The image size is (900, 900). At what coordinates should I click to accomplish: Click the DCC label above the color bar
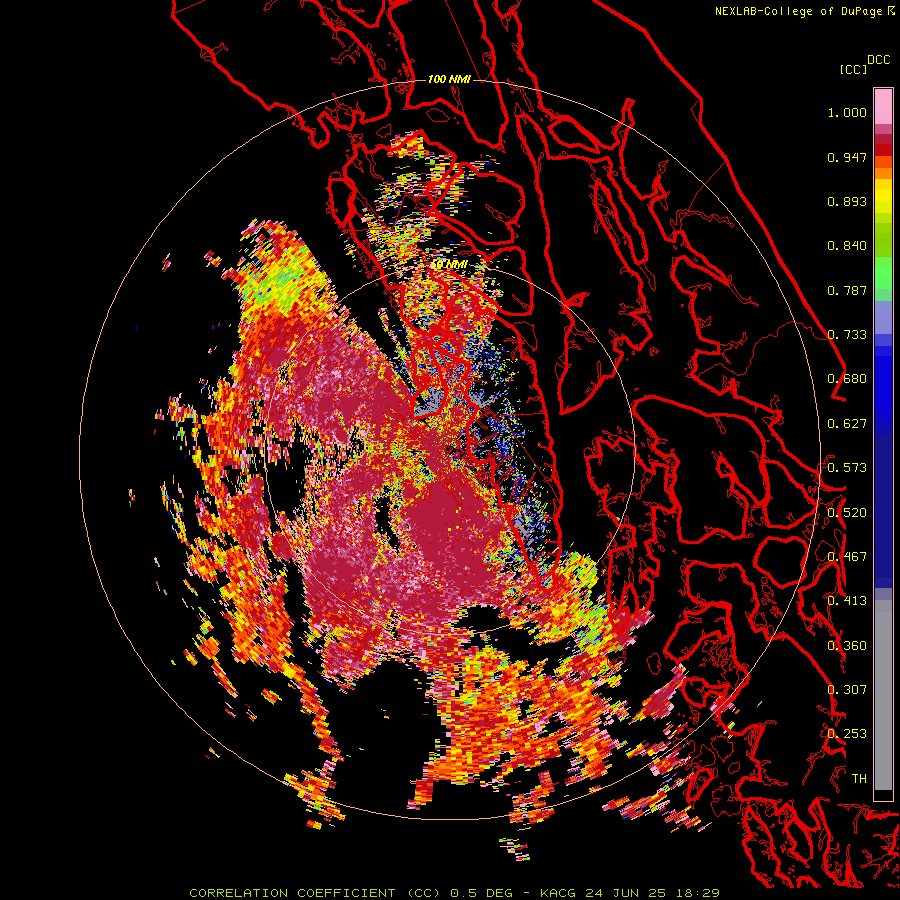point(878,60)
